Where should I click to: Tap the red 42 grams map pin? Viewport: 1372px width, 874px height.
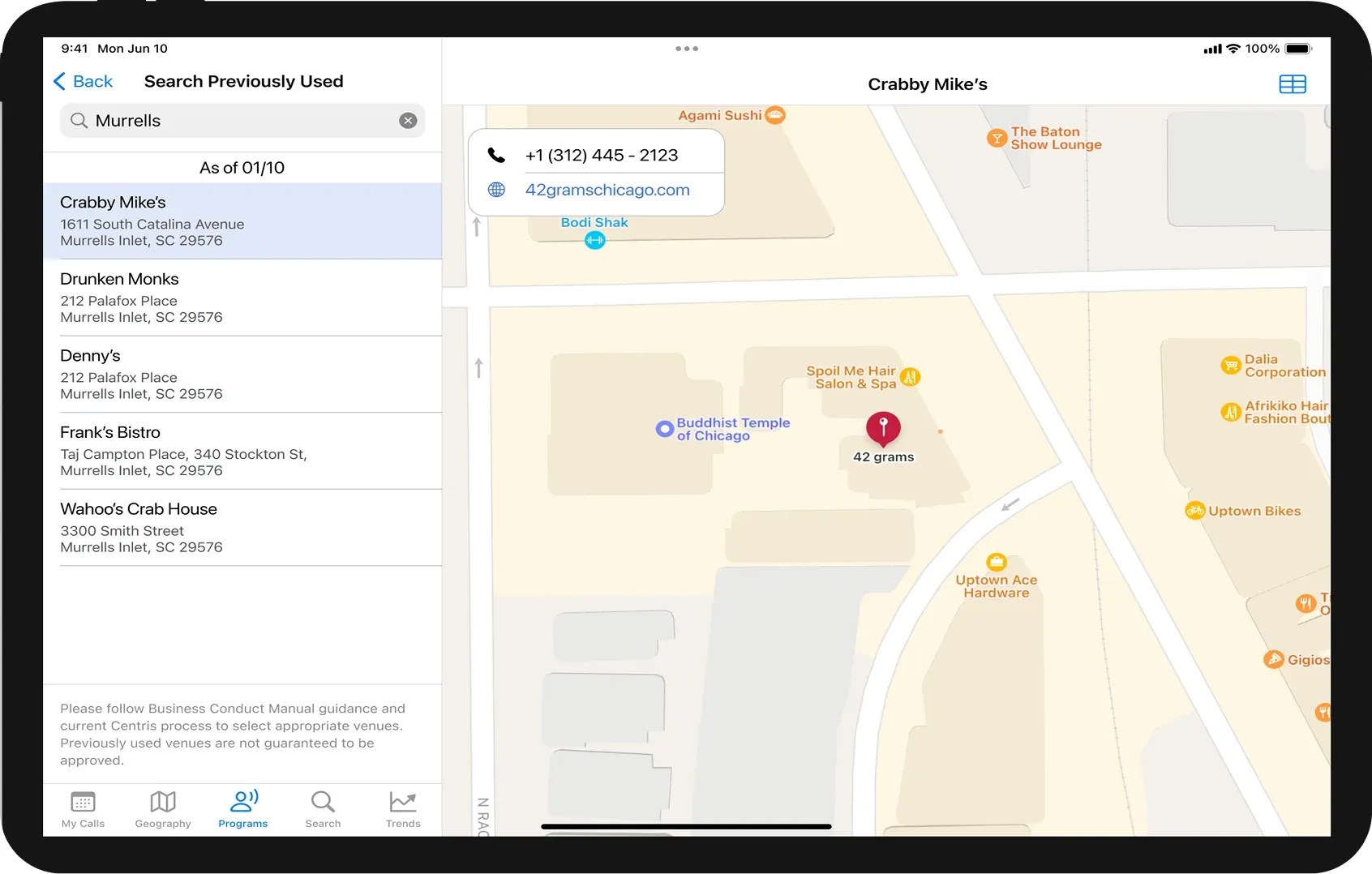pyautogui.click(x=883, y=429)
